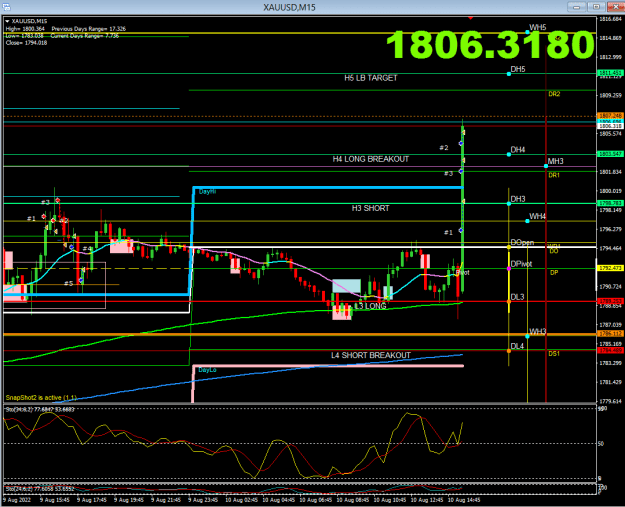Click the 10 Aug 14:45 time axis label
The image size is (625, 507).
tap(464, 500)
